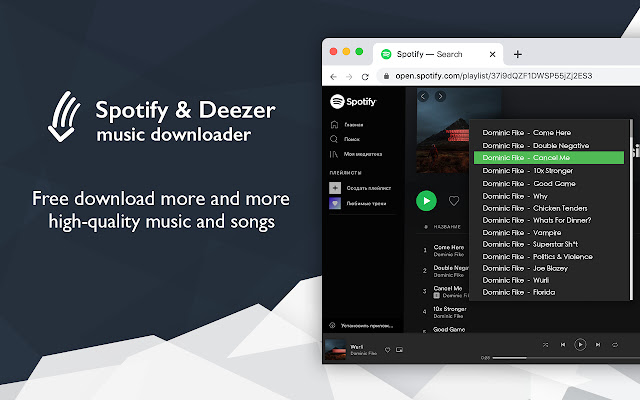Click the create playlist plus icon
Viewport: 640px width, 400px height.
coord(335,188)
